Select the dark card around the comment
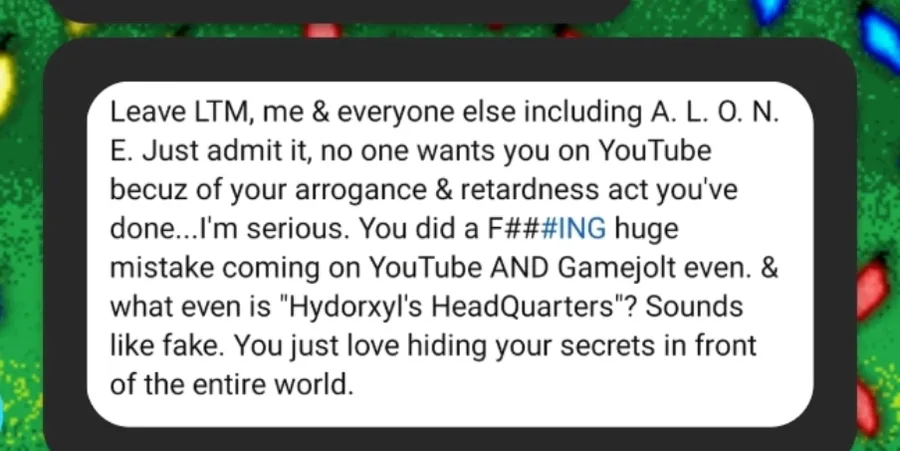This screenshot has width=900, height=451. click(x=450, y=244)
